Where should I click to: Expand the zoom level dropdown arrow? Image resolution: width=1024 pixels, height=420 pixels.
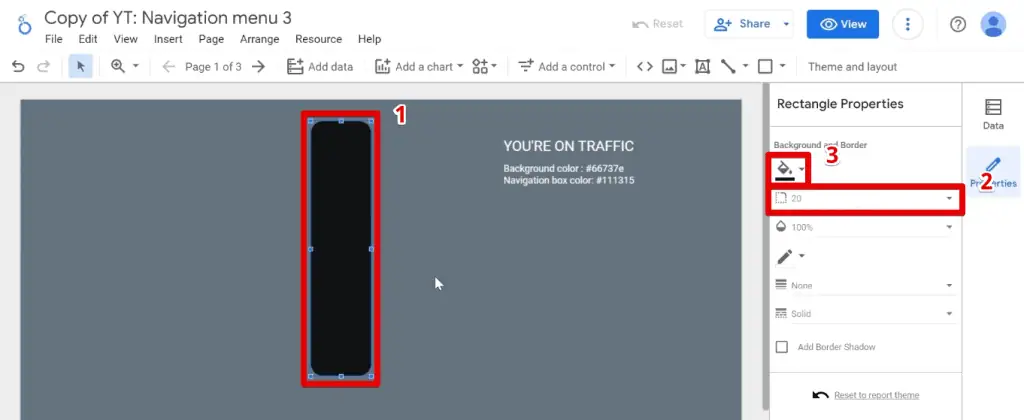[x=136, y=67]
